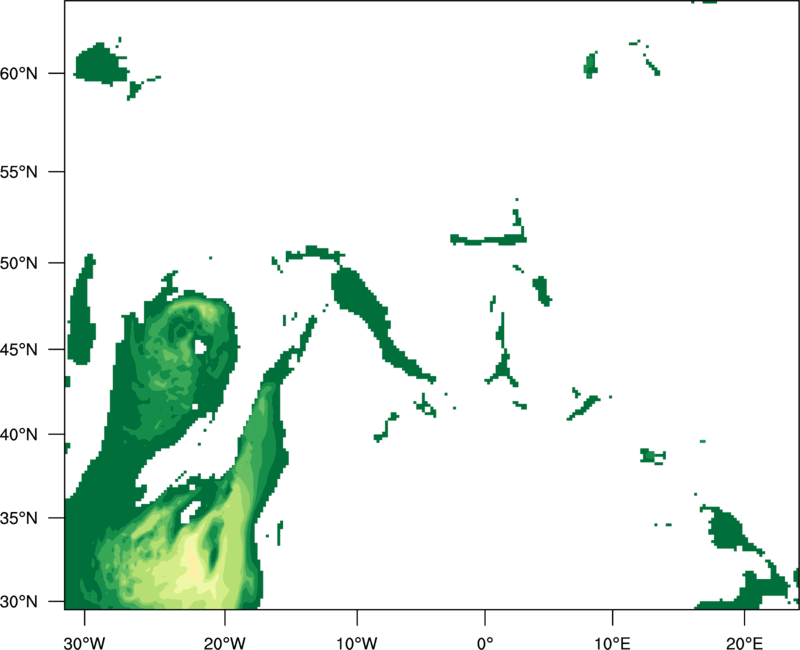Click the 0° longitude label
Viewport: 800px width, 650px height.
coord(485,643)
